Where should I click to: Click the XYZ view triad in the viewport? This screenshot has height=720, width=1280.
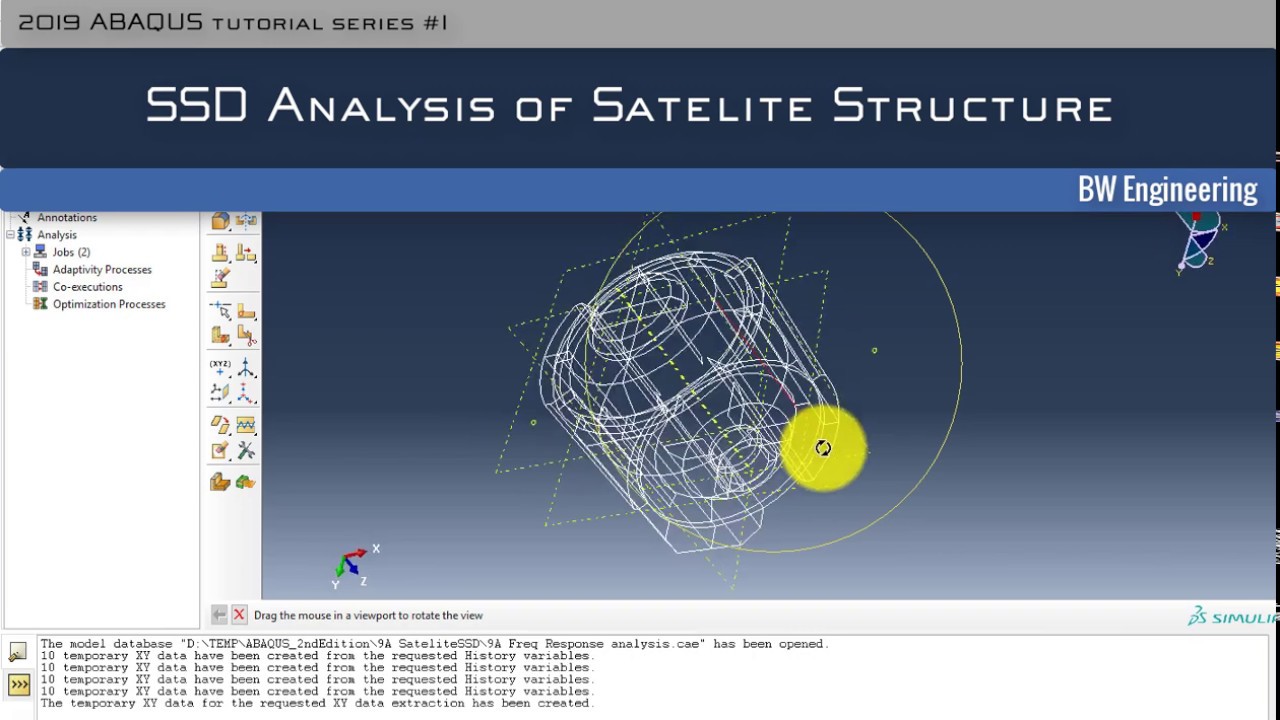354,567
